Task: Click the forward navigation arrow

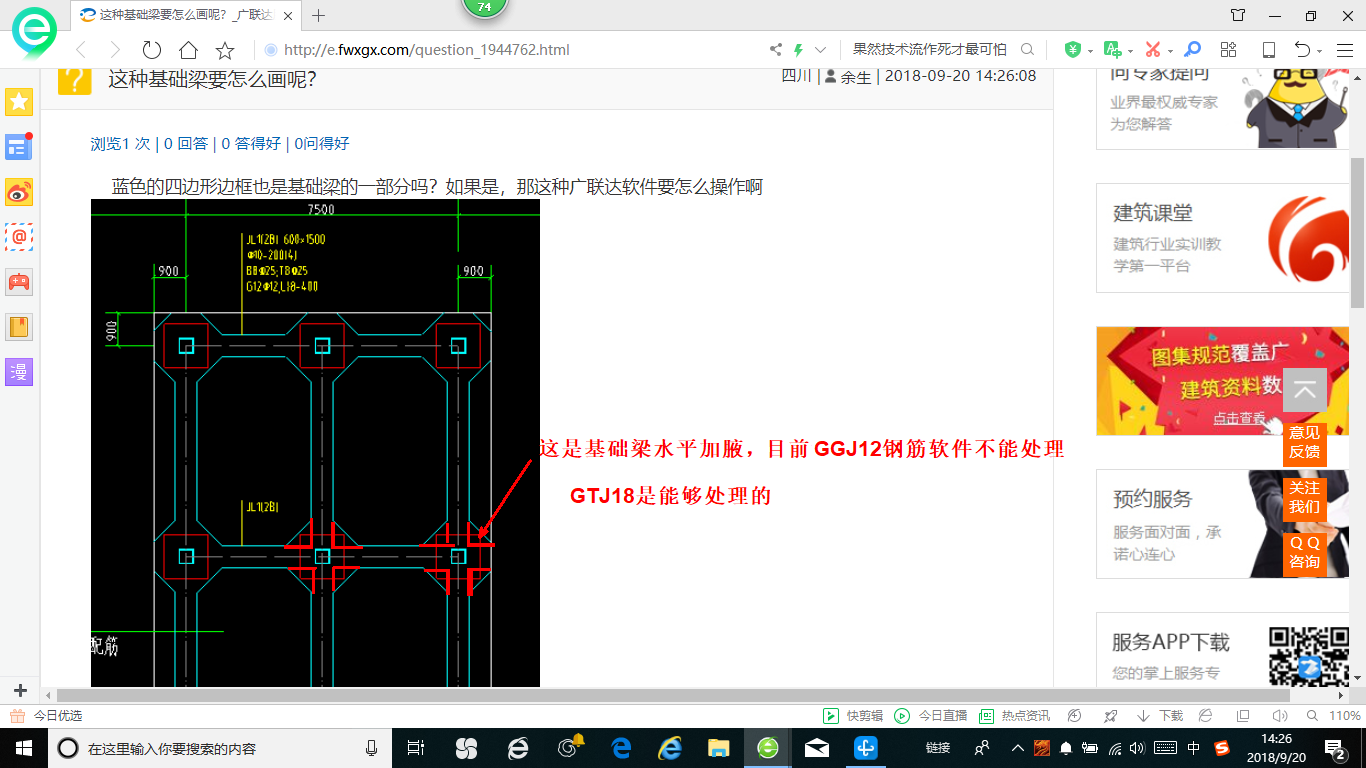Action: [x=115, y=50]
